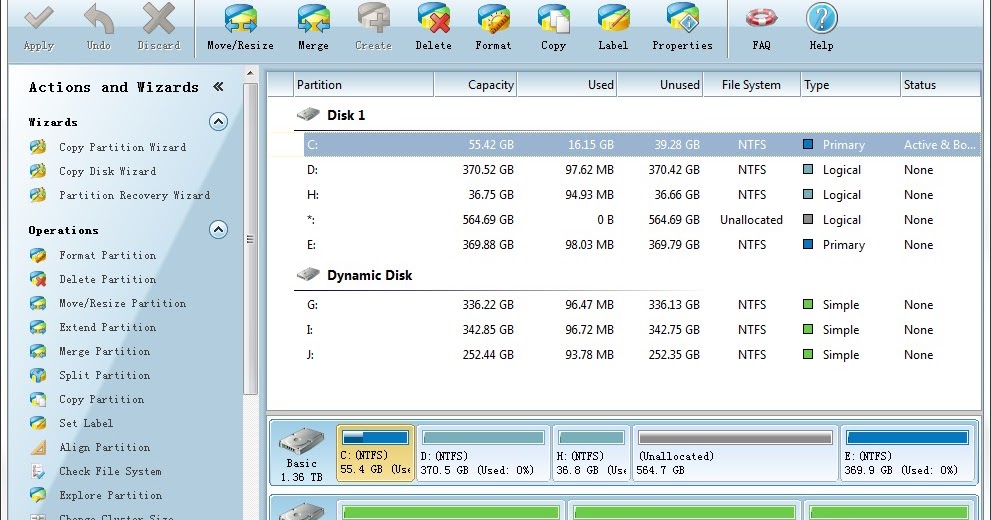Sort by the File System column header
This screenshot has height=520, width=991.
(x=751, y=85)
